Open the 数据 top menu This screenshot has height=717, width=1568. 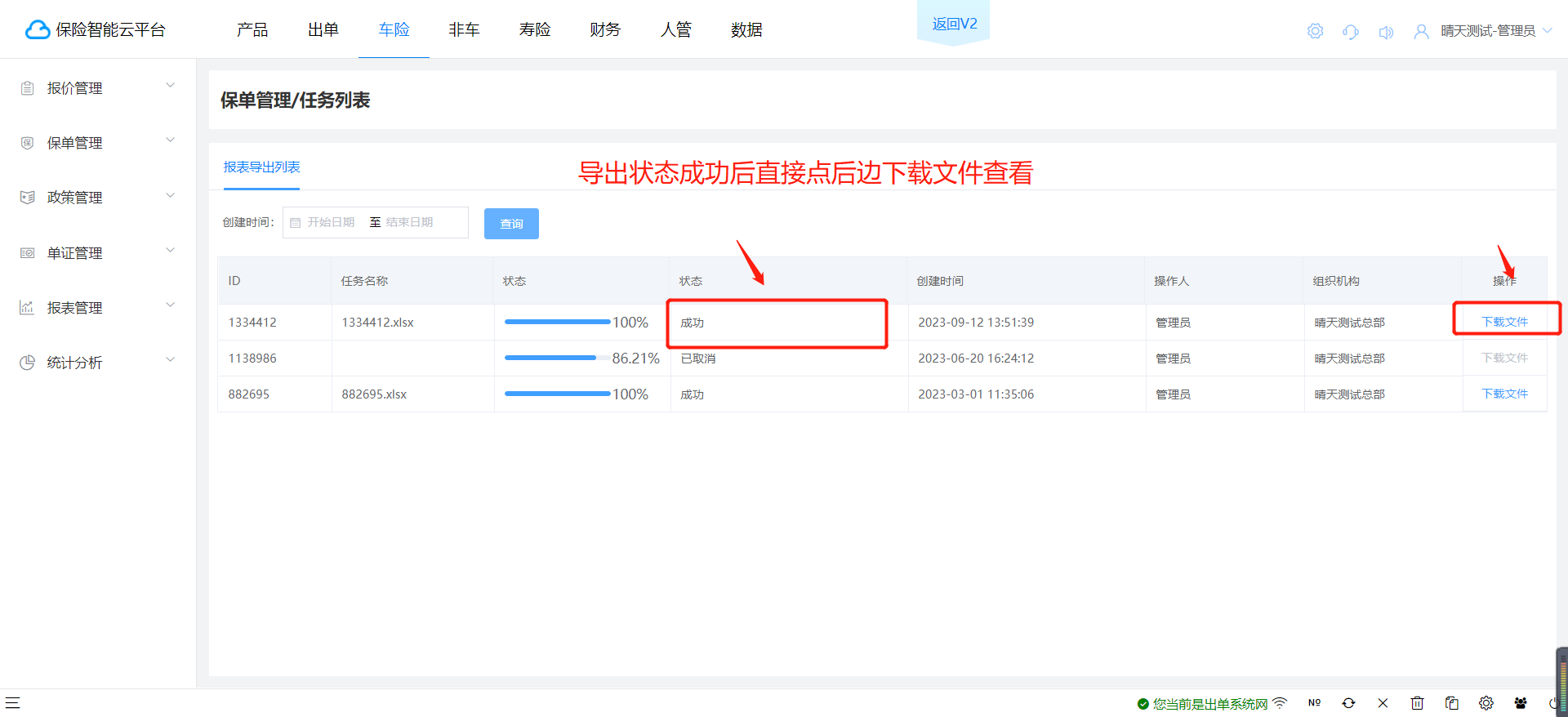coord(746,29)
